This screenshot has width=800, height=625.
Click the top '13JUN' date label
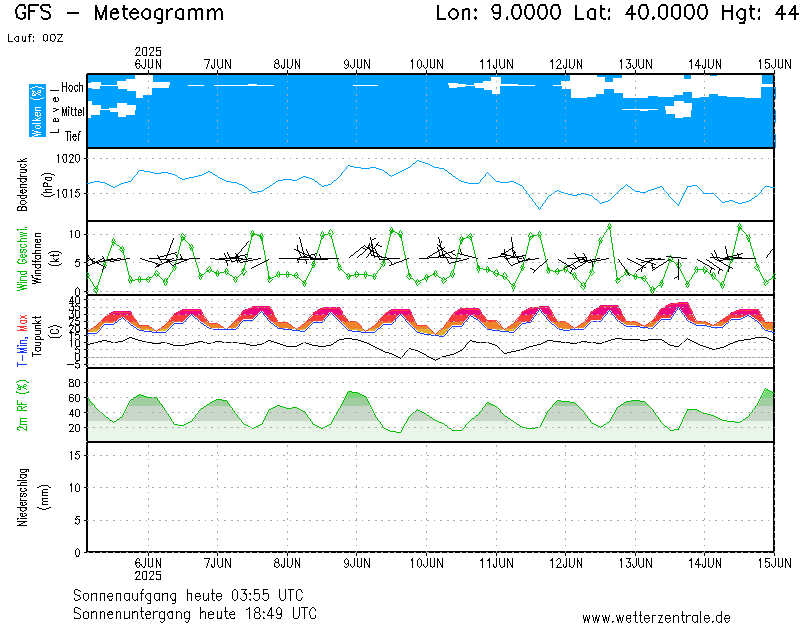(x=636, y=64)
